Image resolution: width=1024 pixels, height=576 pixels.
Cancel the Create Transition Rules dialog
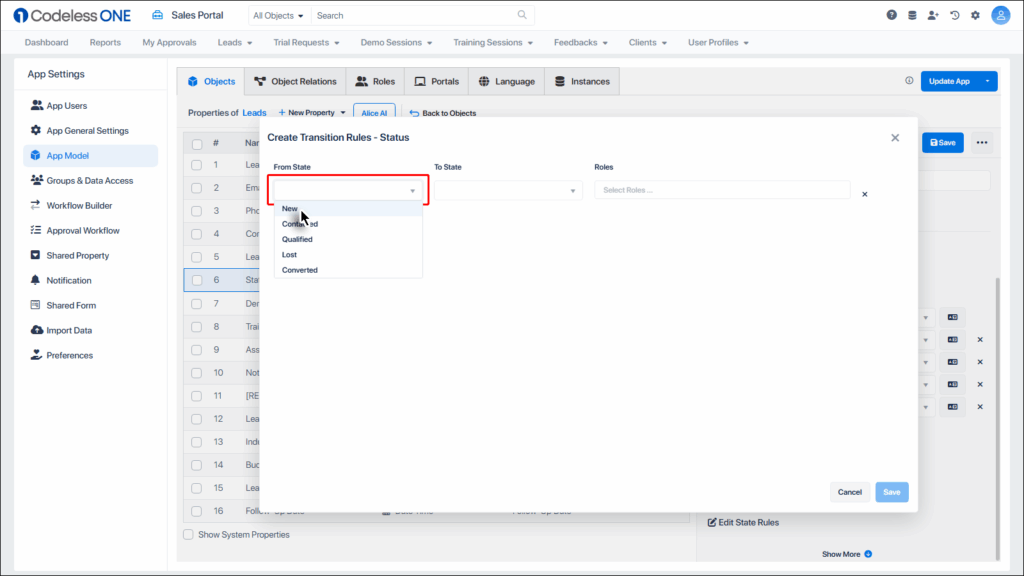click(x=849, y=492)
